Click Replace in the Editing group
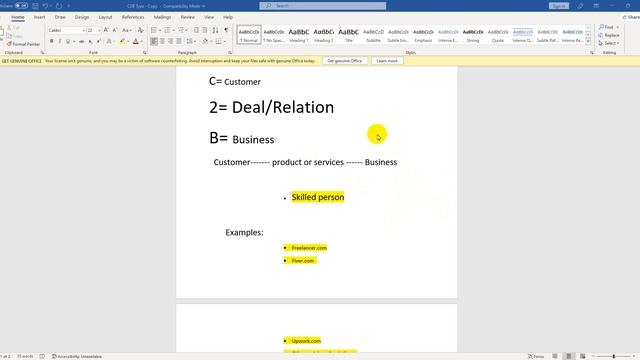Viewport: 640px width, 360px height. [x=609, y=35]
